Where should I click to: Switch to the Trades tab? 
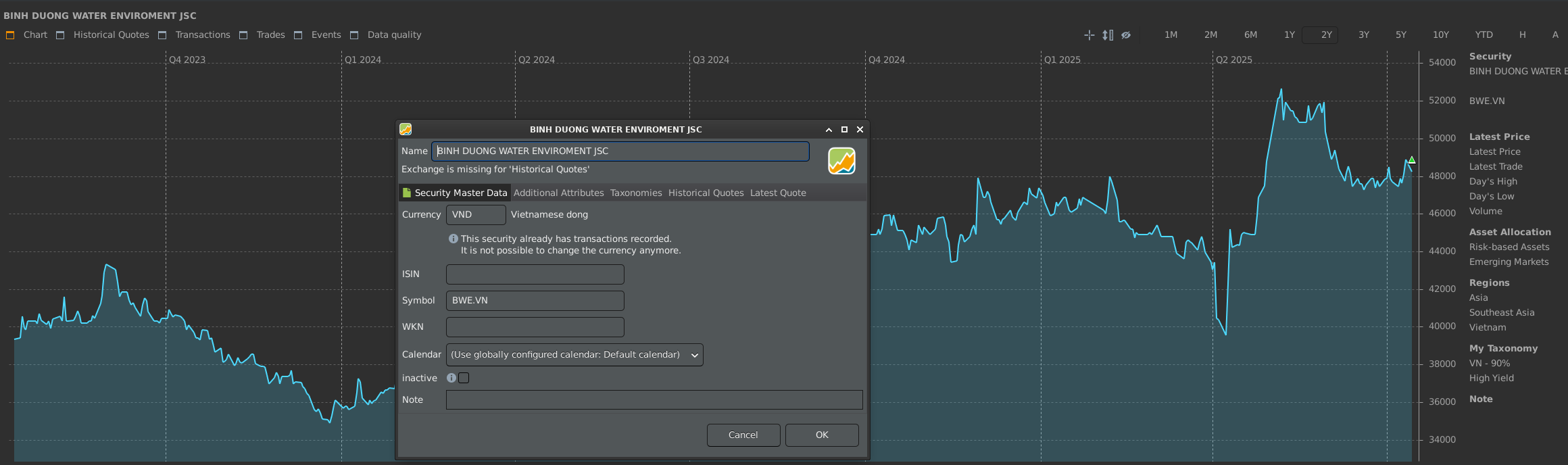click(270, 34)
